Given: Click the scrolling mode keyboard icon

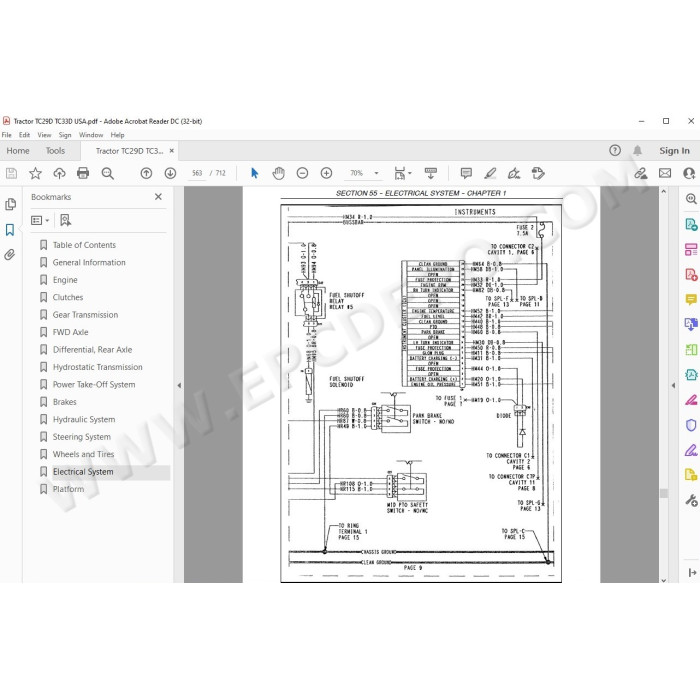Looking at the screenshot, I should pyautogui.click(x=431, y=173).
